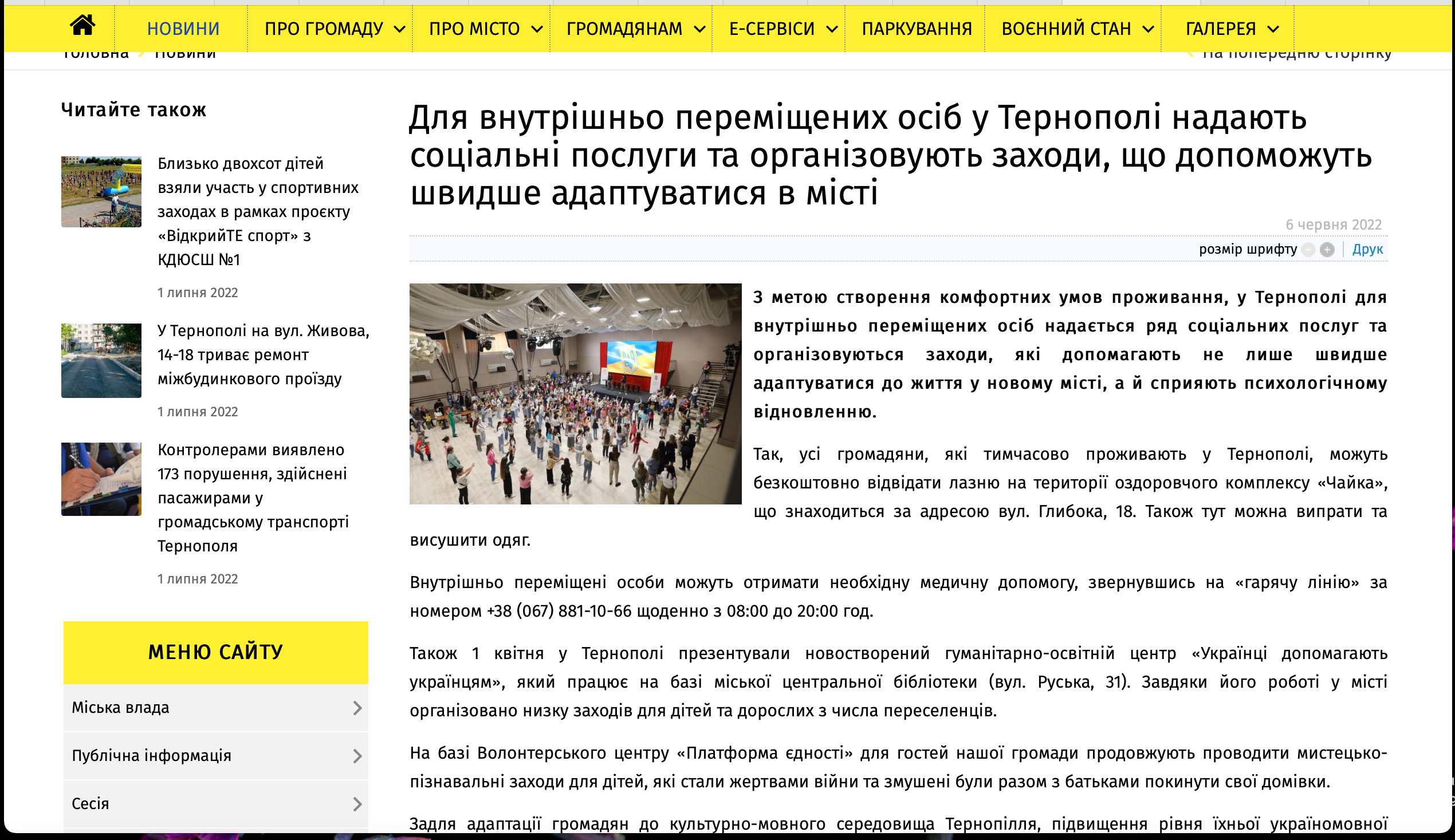1455x840 pixels.
Task: Click road repair thumbnail image
Action: [x=101, y=360]
